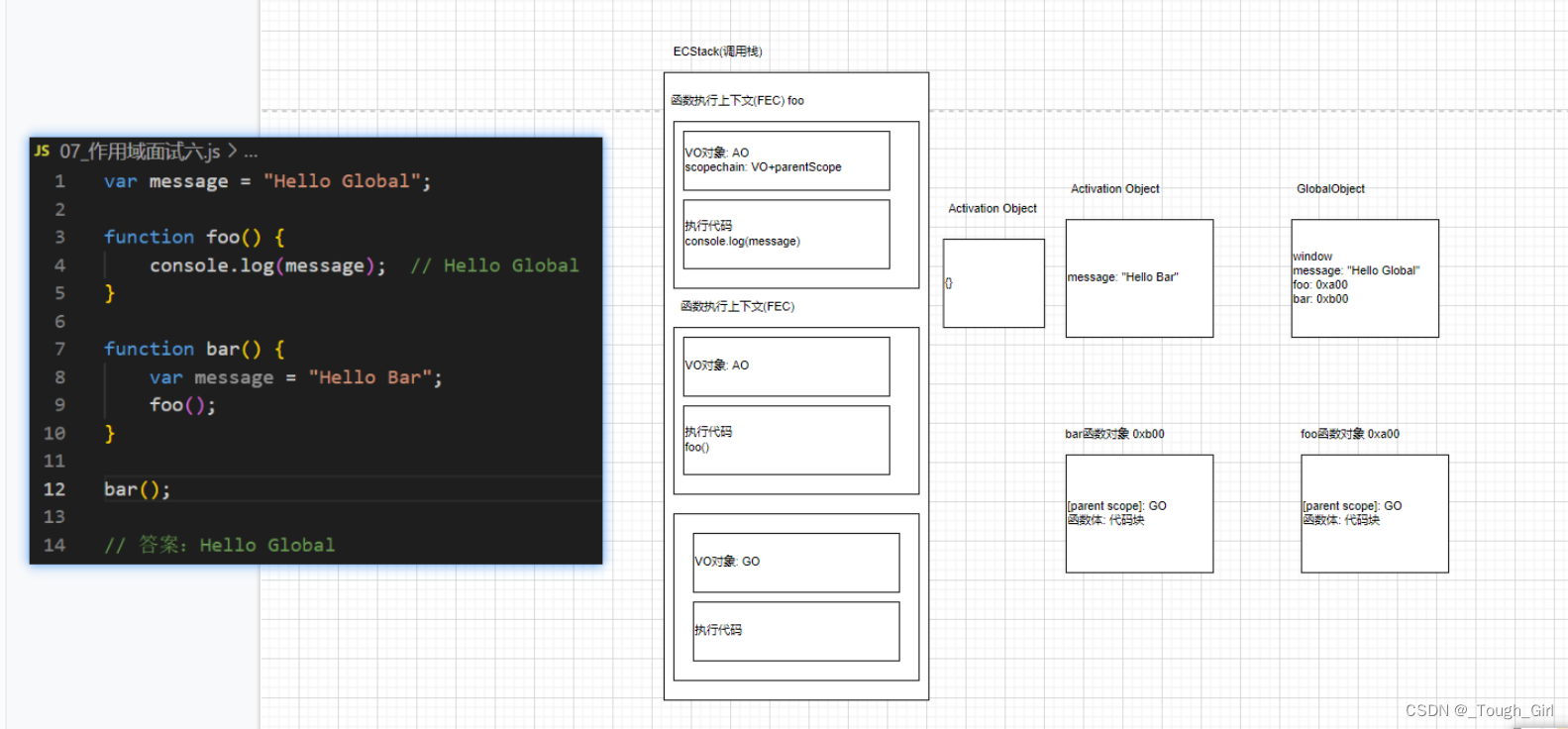The width and height of the screenshot is (1568, 729).
Task: Select the box with 'message: "Hello Bar"'
Action: pos(1140,278)
